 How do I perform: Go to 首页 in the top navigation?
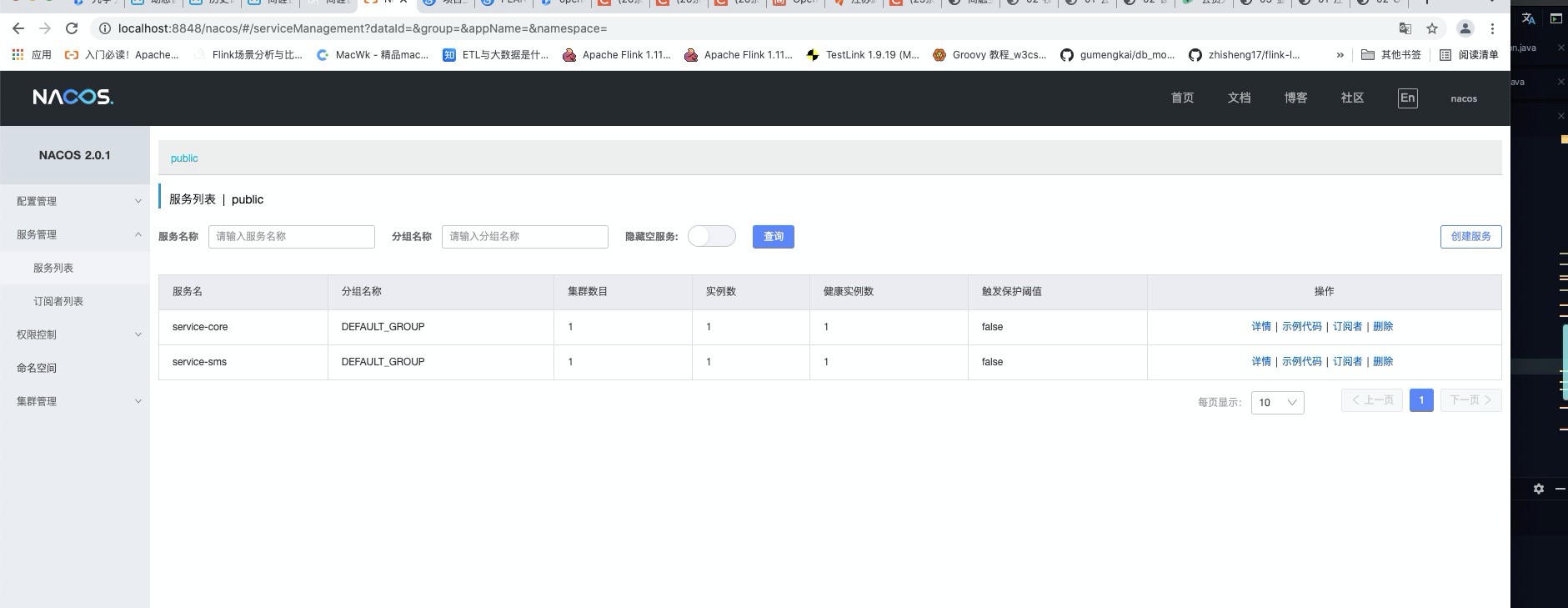[x=1182, y=98]
